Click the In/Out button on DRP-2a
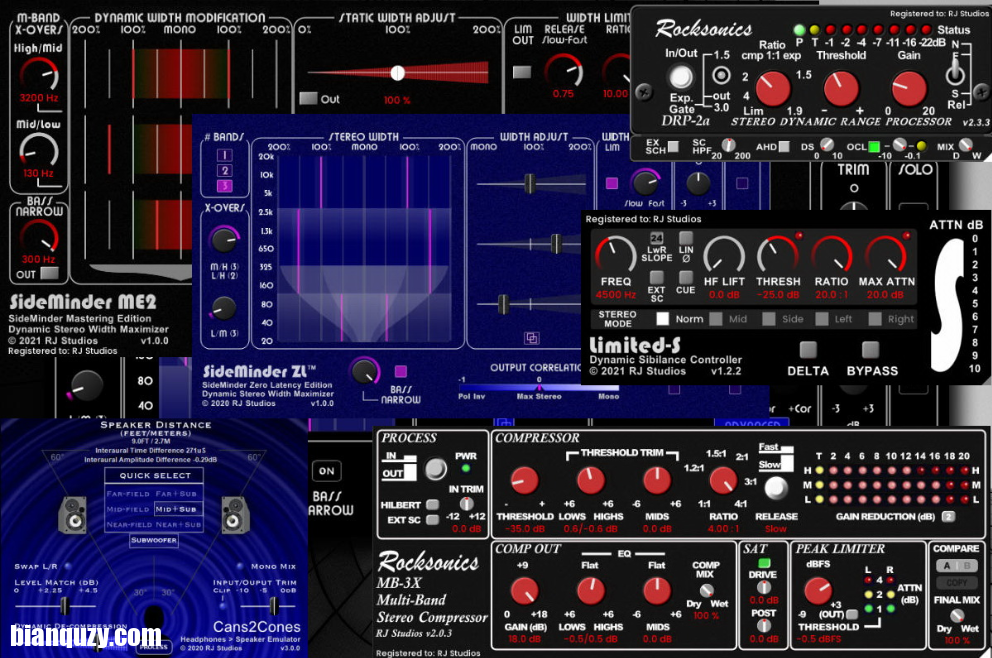The height and width of the screenshot is (658, 992). 681,77
